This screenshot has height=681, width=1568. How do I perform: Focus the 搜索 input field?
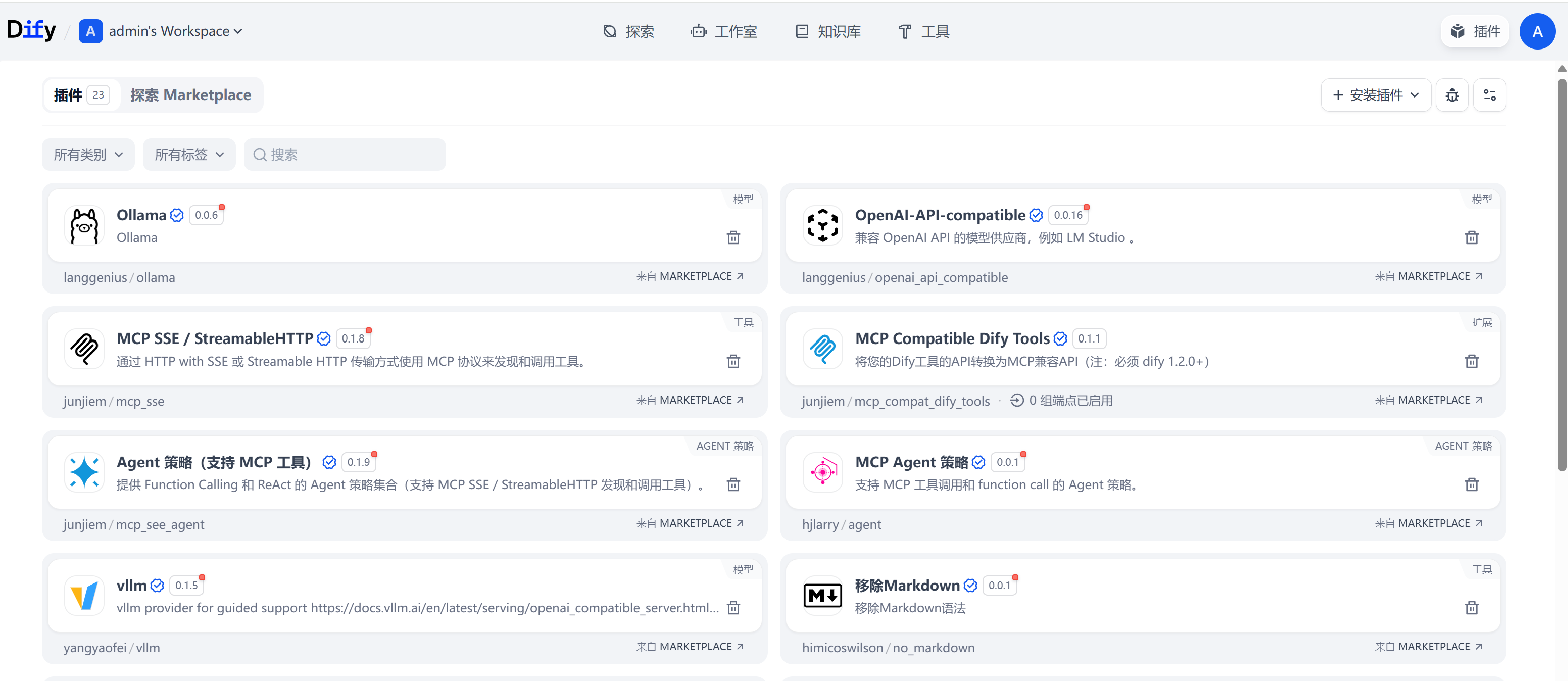click(345, 155)
